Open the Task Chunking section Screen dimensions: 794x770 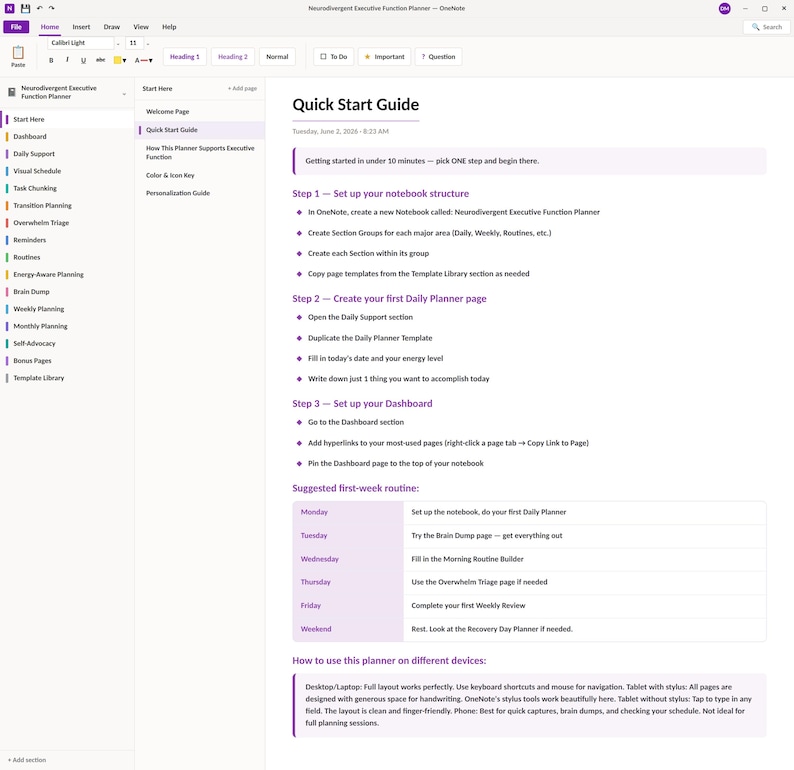coord(67,188)
